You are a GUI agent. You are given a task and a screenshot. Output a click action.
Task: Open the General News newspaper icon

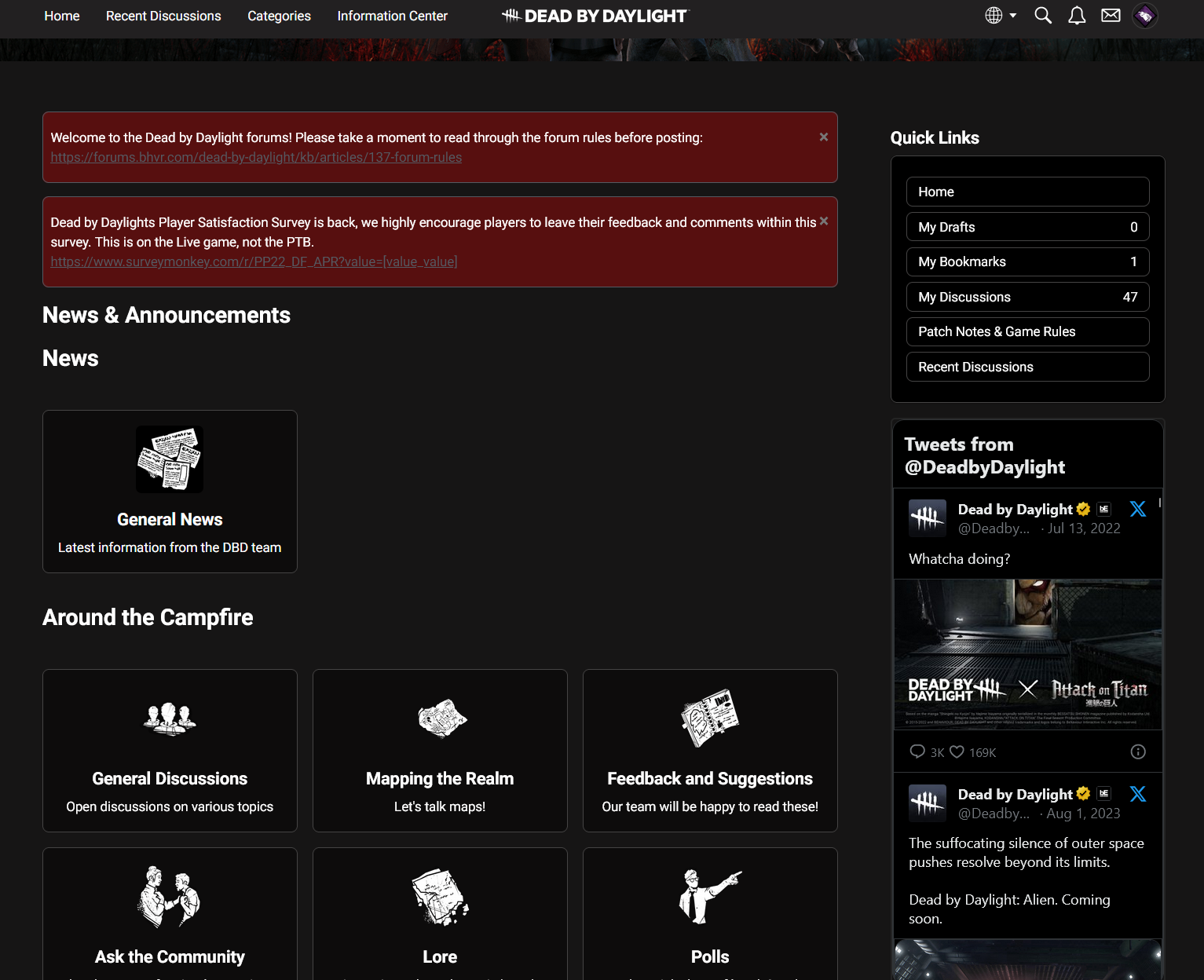pyautogui.click(x=170, y=459)
